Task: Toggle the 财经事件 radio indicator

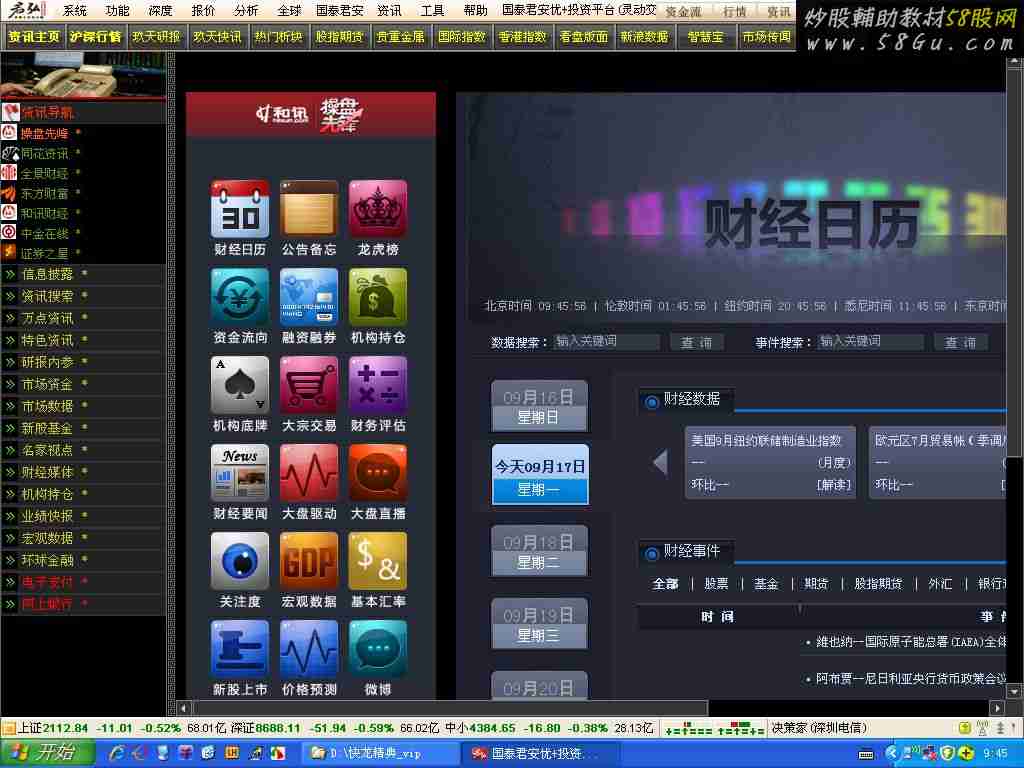Action: [651, 554]
